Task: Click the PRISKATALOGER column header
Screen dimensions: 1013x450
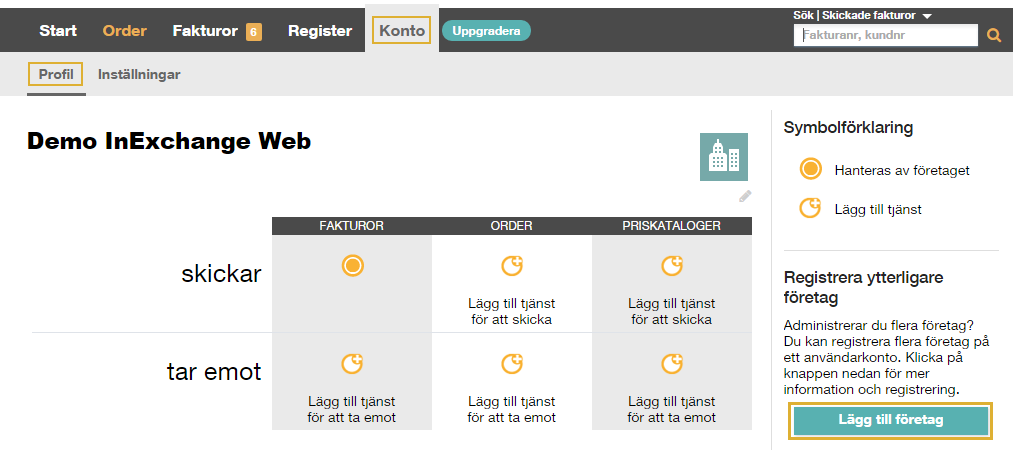Action: click(672, 226)
